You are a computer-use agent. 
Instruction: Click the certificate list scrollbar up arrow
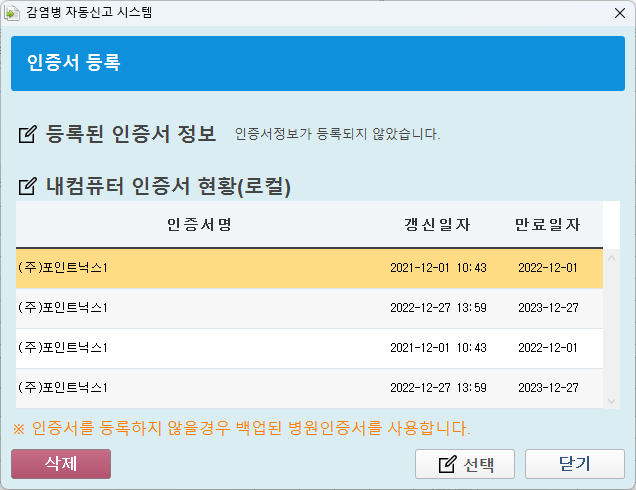point(612,258)
